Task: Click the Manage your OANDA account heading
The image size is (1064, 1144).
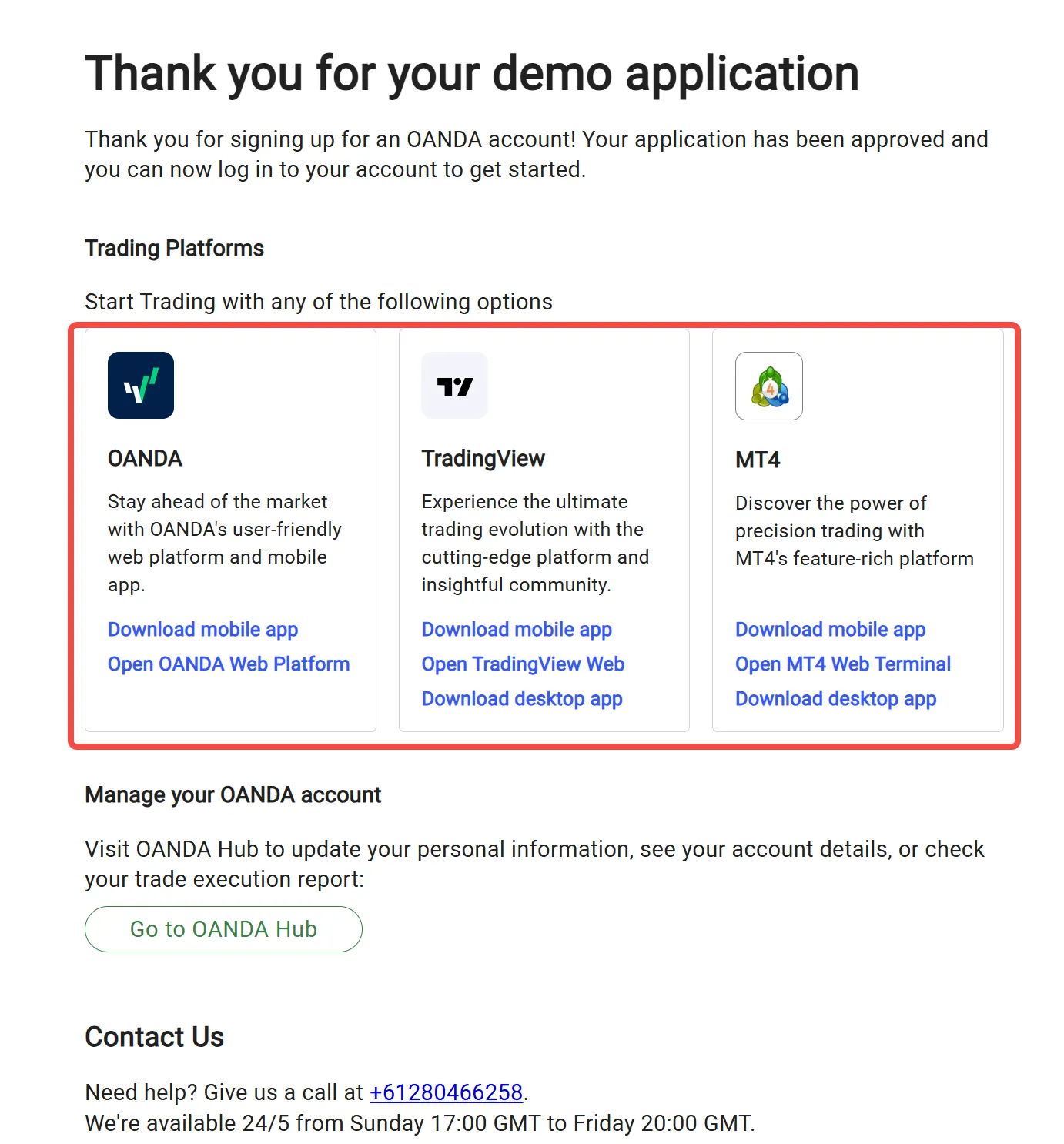Action: click(233, 794)
